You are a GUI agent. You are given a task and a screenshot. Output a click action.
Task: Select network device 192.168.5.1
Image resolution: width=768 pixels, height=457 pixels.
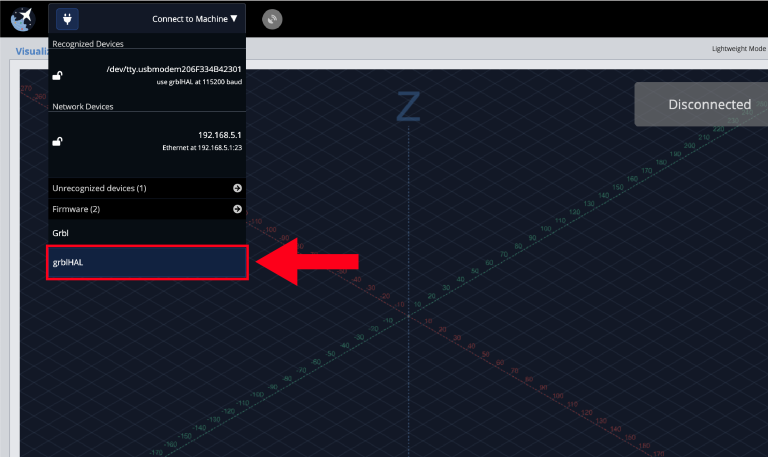(147, 141)
